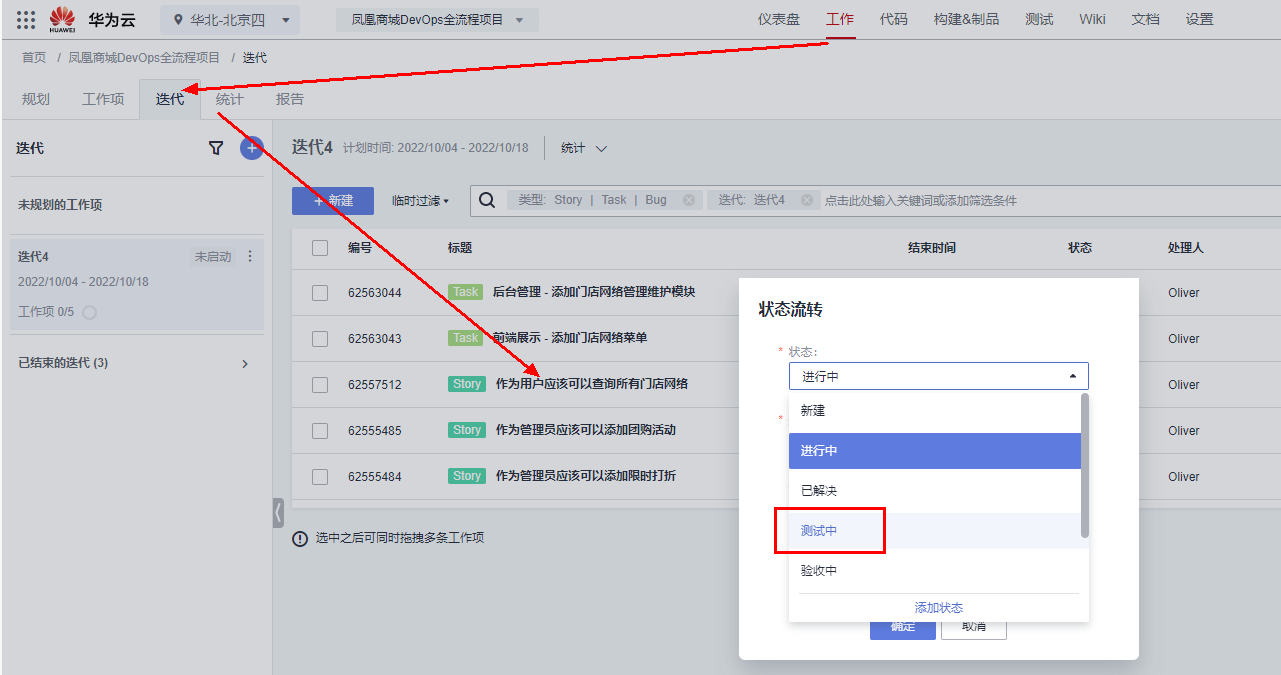1281x675 pixels.
Task: Collapse the left iteration sidebar handle
Action: [278, 513]
